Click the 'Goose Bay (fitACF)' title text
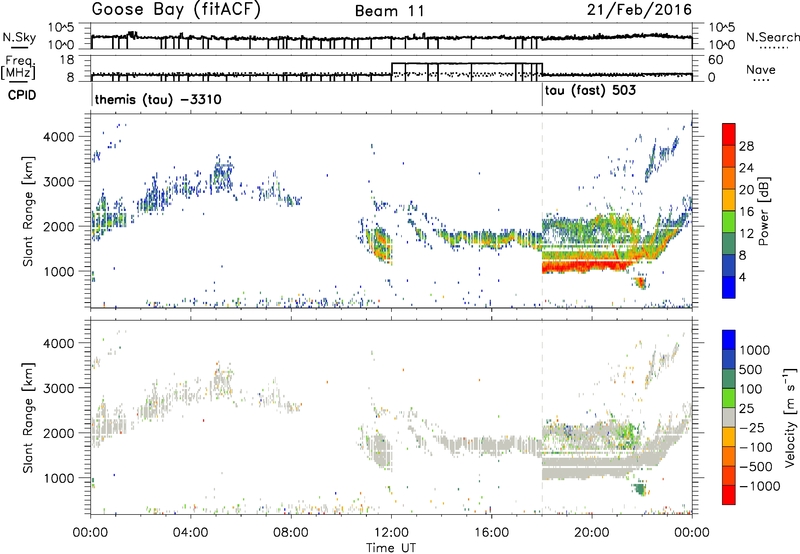This screenshot has width=800, height=554. 176,9
